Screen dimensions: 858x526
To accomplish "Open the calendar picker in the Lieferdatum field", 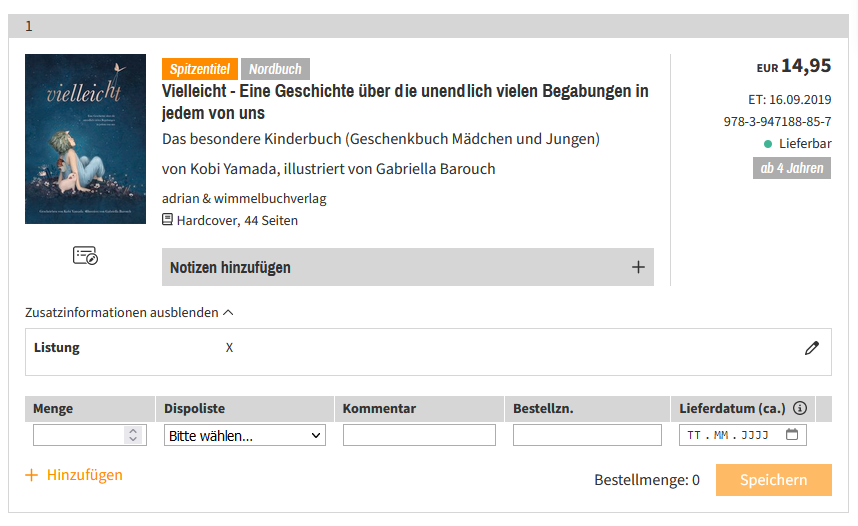I will coord(792,435).
